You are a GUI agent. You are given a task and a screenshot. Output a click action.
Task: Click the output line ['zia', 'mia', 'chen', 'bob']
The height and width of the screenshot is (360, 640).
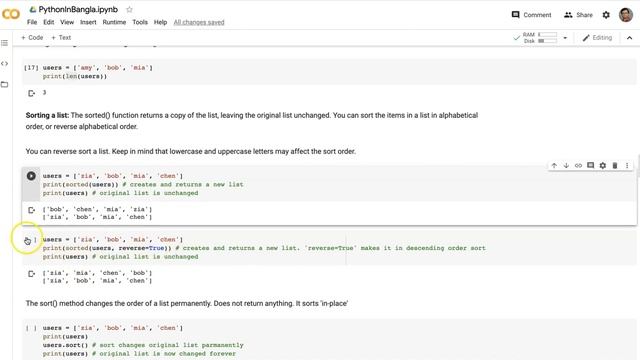pos(97,273)
